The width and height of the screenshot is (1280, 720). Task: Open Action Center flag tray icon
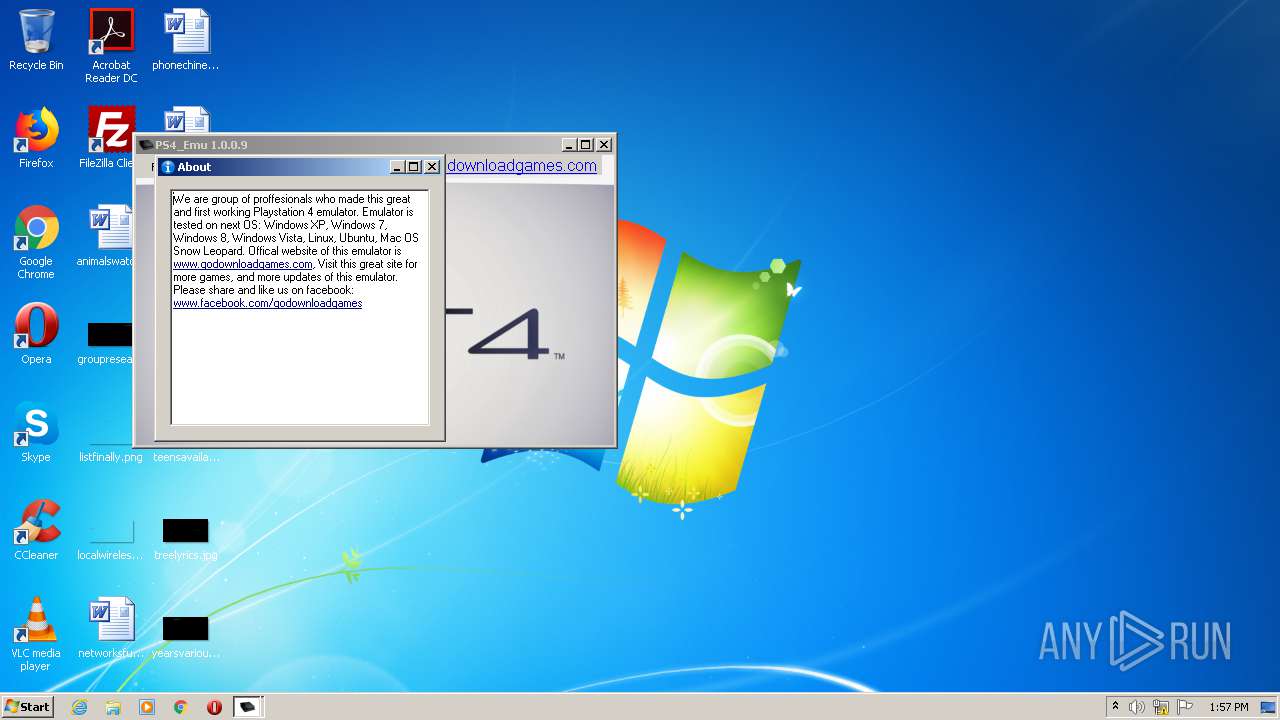click(1185, 707)
